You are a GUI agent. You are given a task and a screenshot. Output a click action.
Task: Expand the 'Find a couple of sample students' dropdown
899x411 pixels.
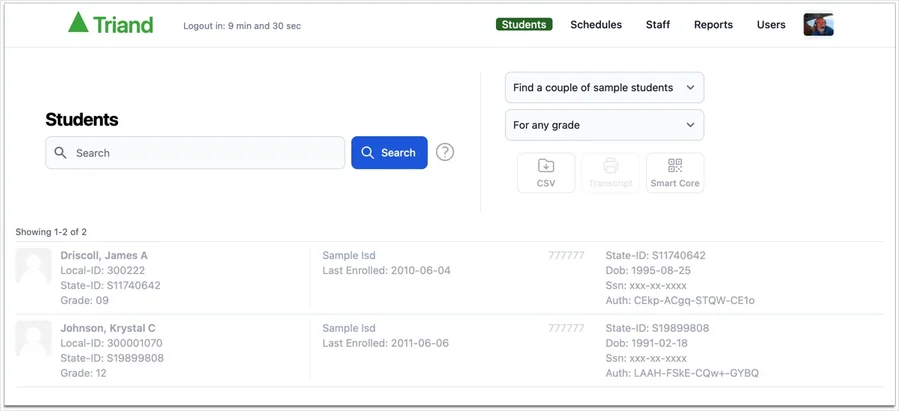pyautogui.click(x=604, y=88)
